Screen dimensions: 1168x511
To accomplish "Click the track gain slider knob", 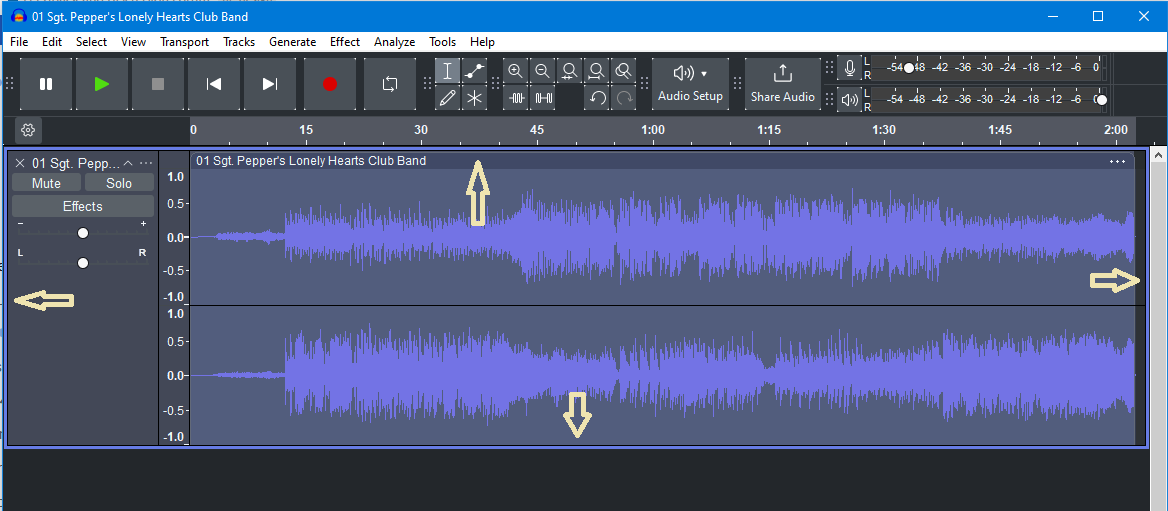I will [x=83, y=233].
